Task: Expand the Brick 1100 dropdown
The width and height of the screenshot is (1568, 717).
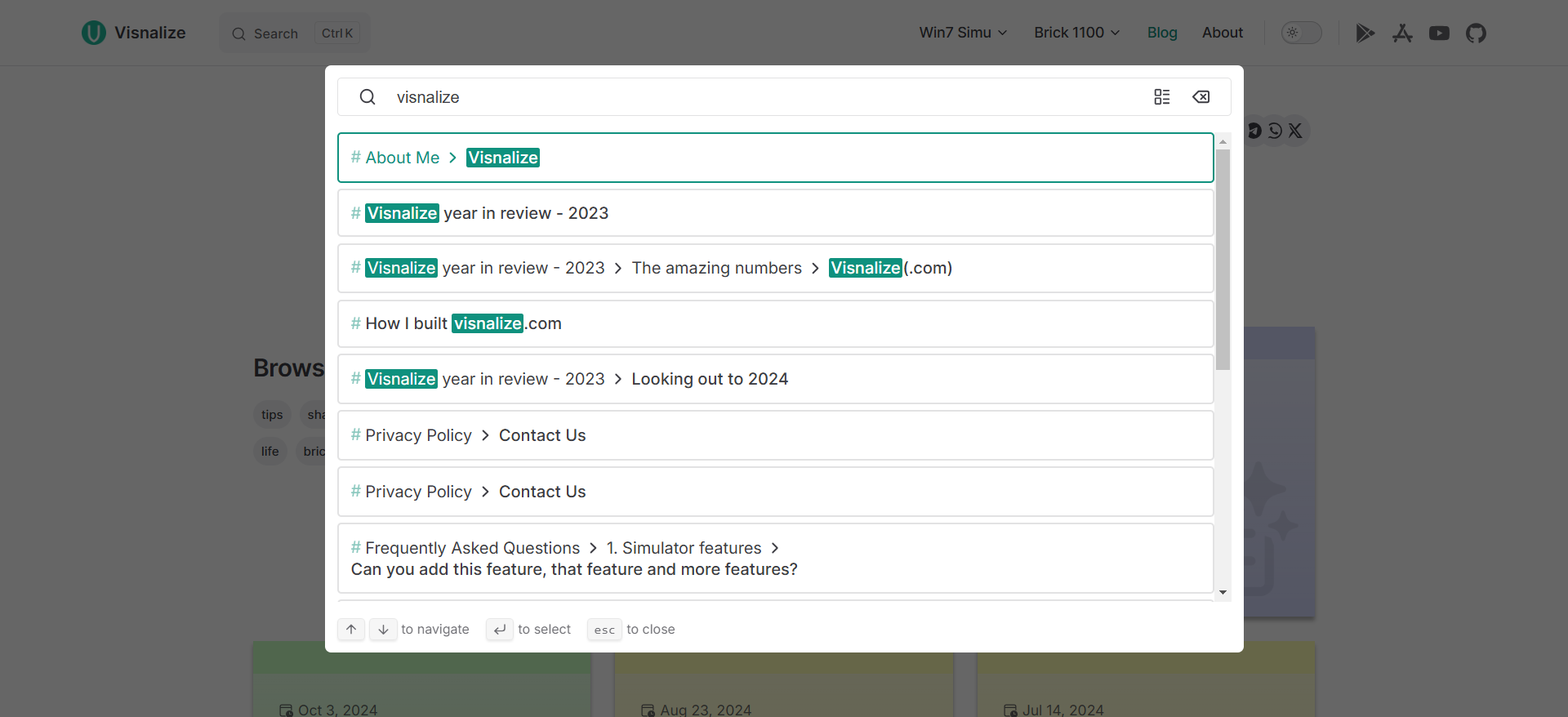Action: point(1076,33)
